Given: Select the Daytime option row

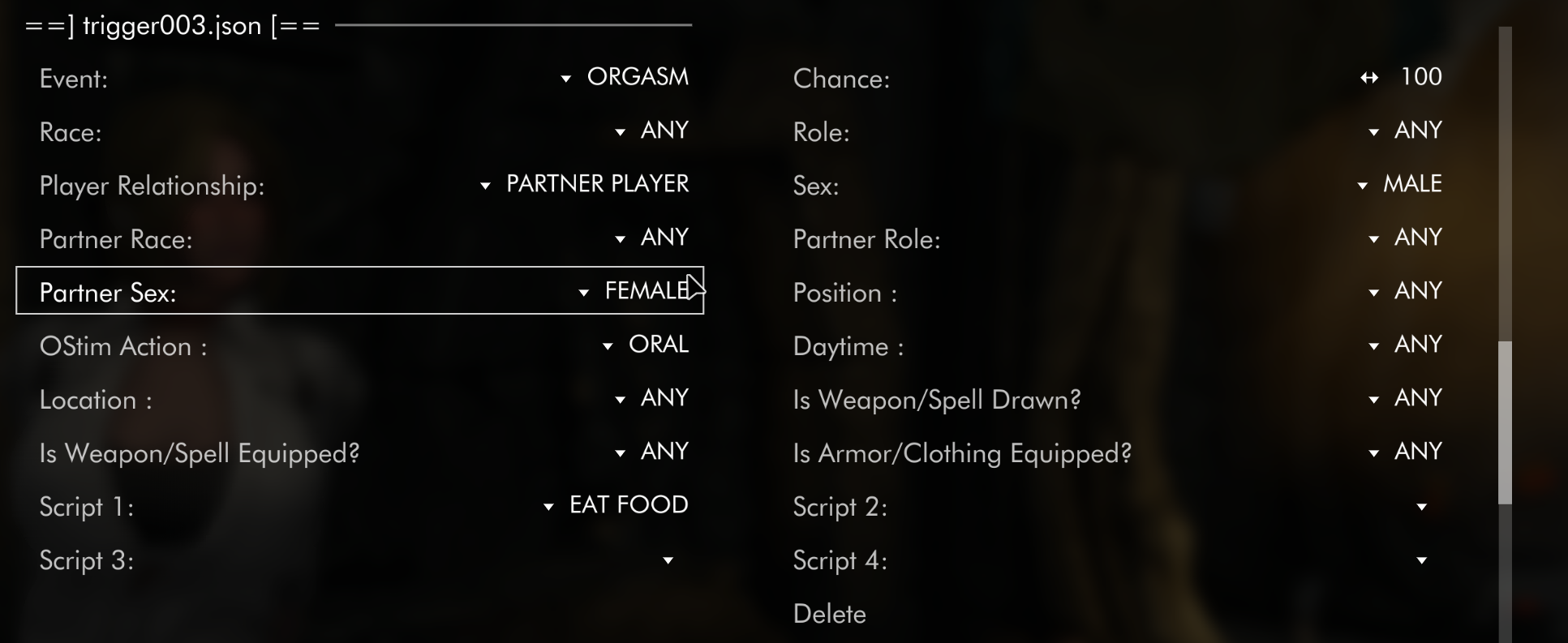Looking at the screenshot, I should point(1117,346).
